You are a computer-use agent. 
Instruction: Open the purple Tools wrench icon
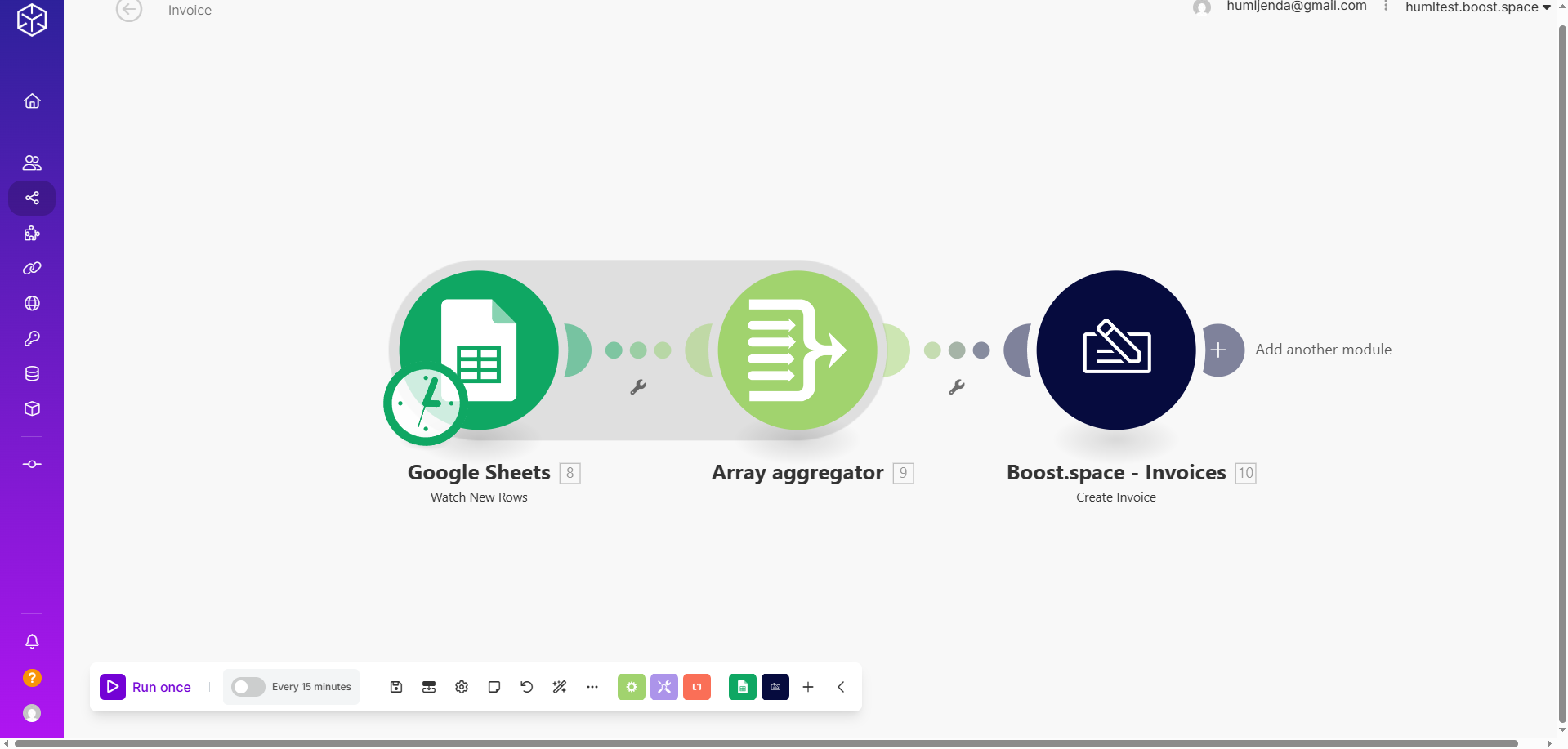[x=664, y=687]
